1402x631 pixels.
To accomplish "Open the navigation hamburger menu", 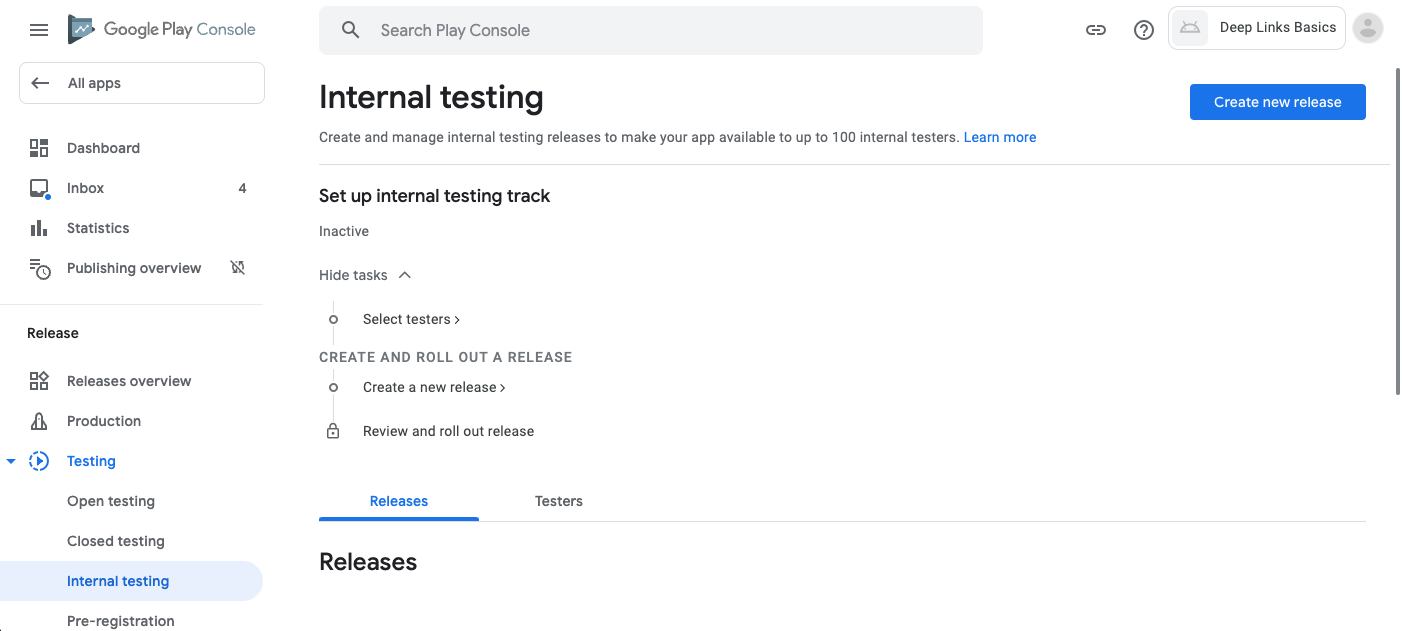I will tap(39, 29).
